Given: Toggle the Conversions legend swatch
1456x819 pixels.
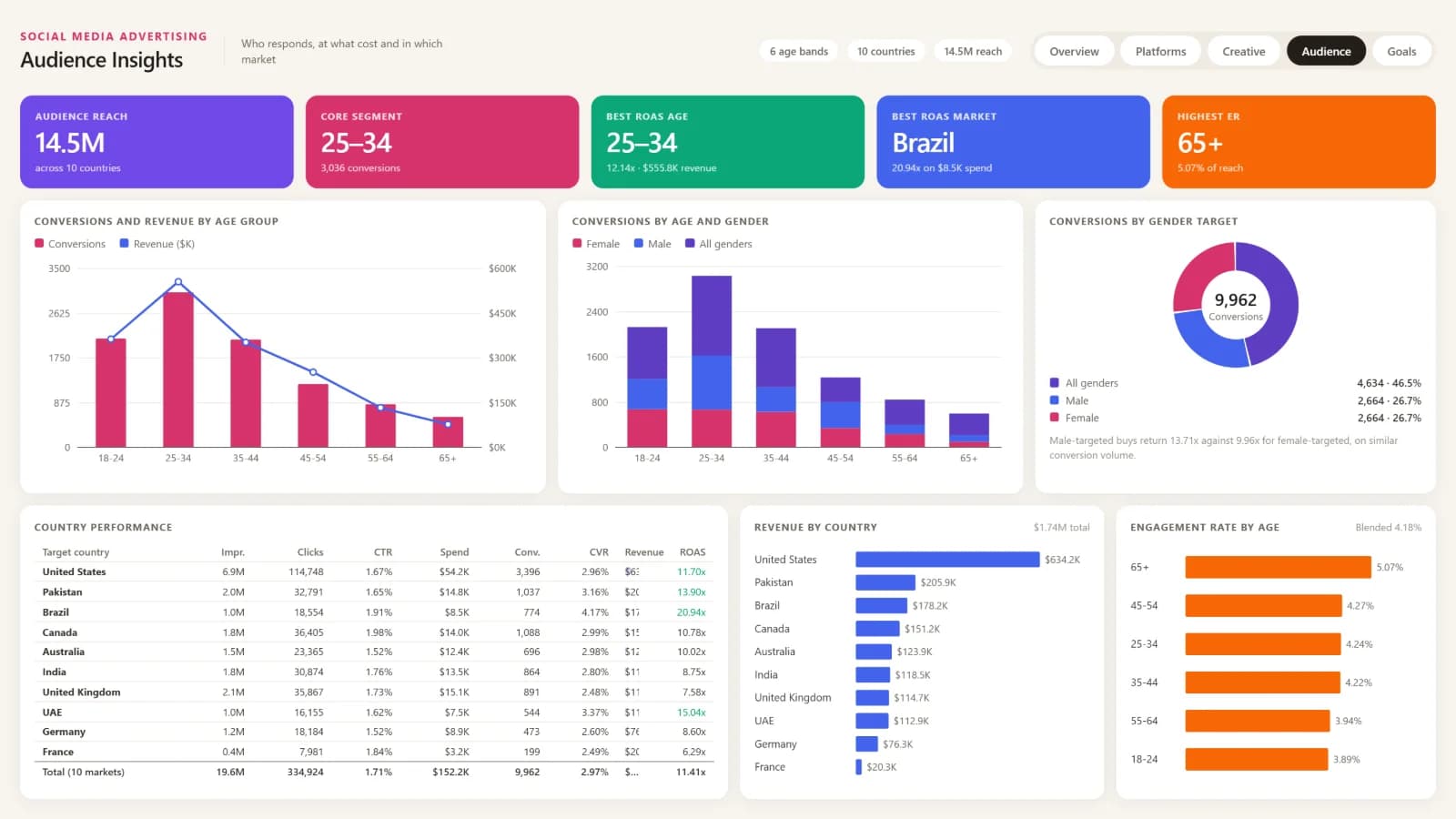Looking at the screenshot, I should (39, 244).
